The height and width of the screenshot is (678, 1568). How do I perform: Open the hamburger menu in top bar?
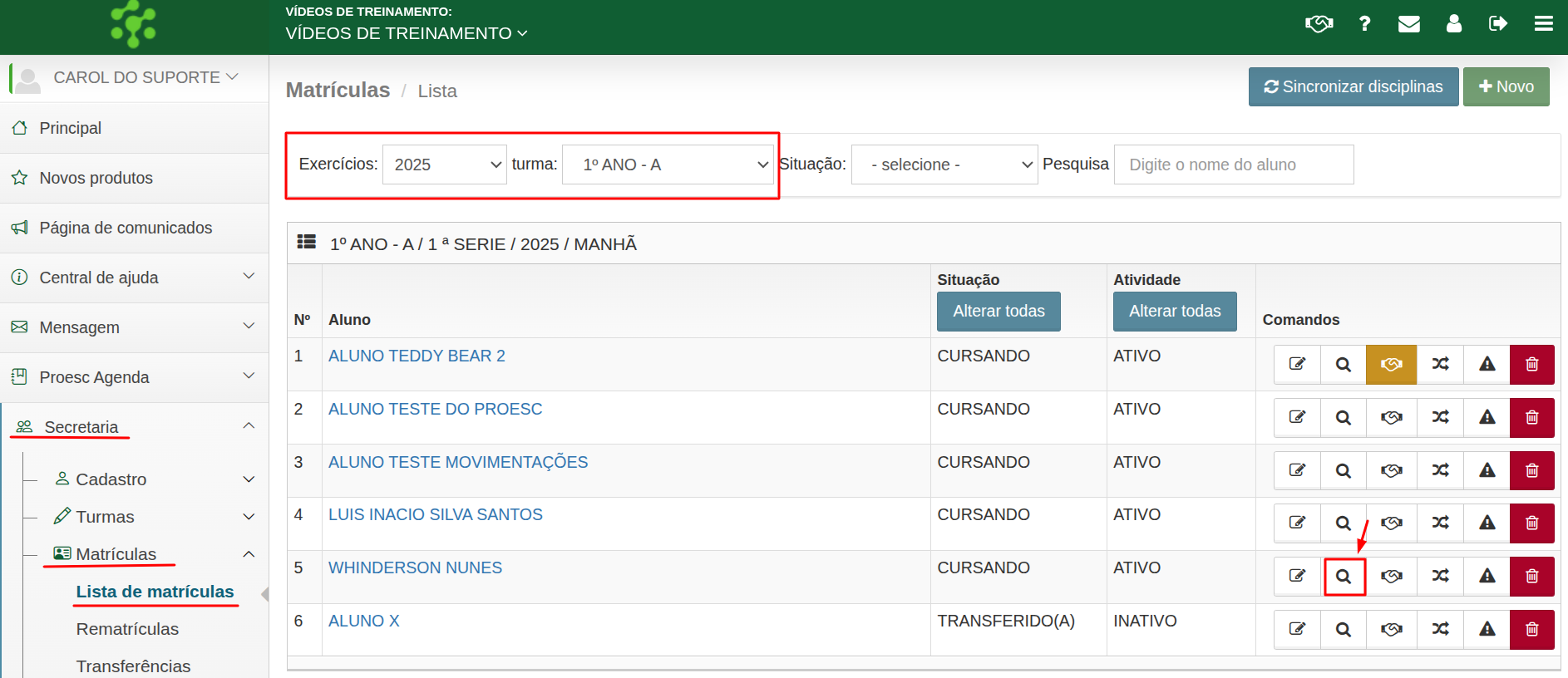[1543, 24]
